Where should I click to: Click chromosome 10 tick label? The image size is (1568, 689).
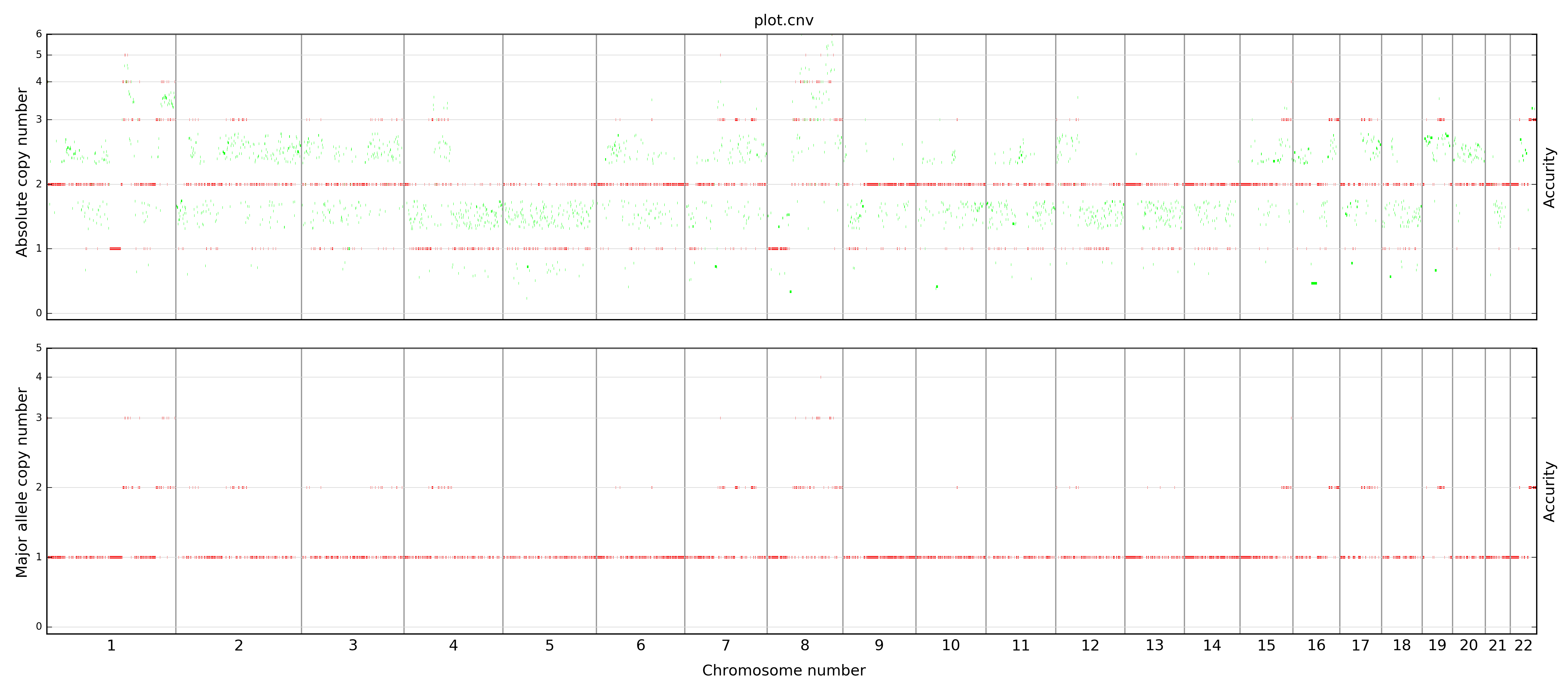pos(951,646)
